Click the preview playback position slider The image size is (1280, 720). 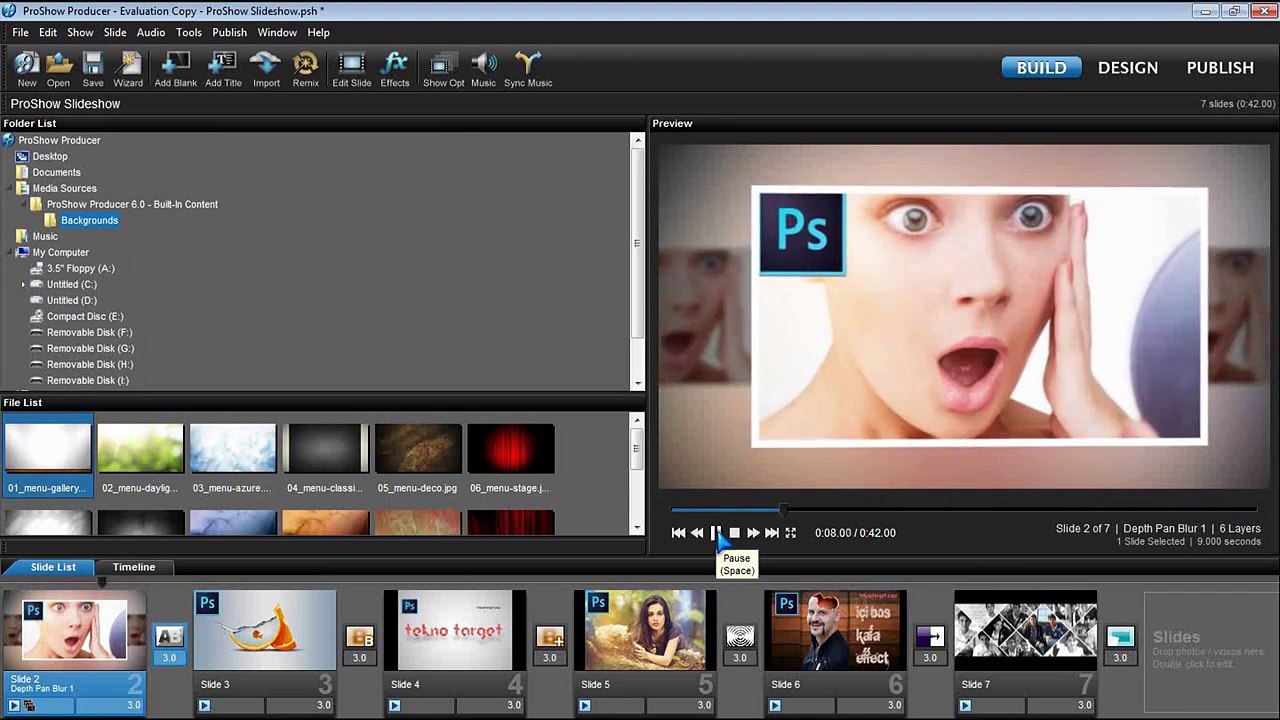tap(783, 510)
